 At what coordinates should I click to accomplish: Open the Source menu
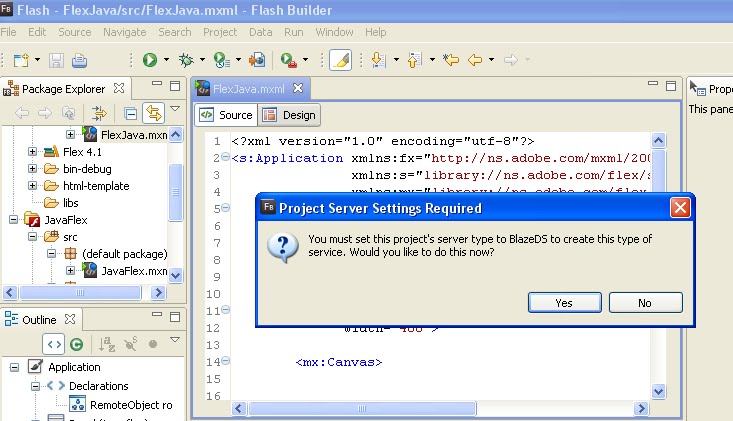click(75, 32)
